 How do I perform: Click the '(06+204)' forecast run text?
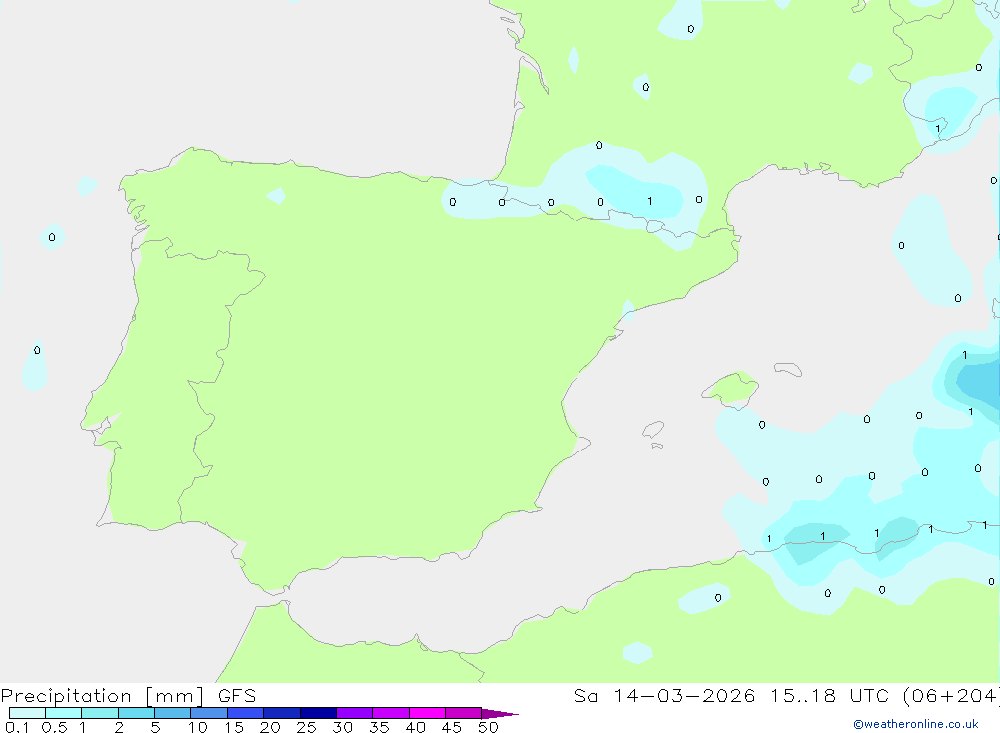pos(951,695)
